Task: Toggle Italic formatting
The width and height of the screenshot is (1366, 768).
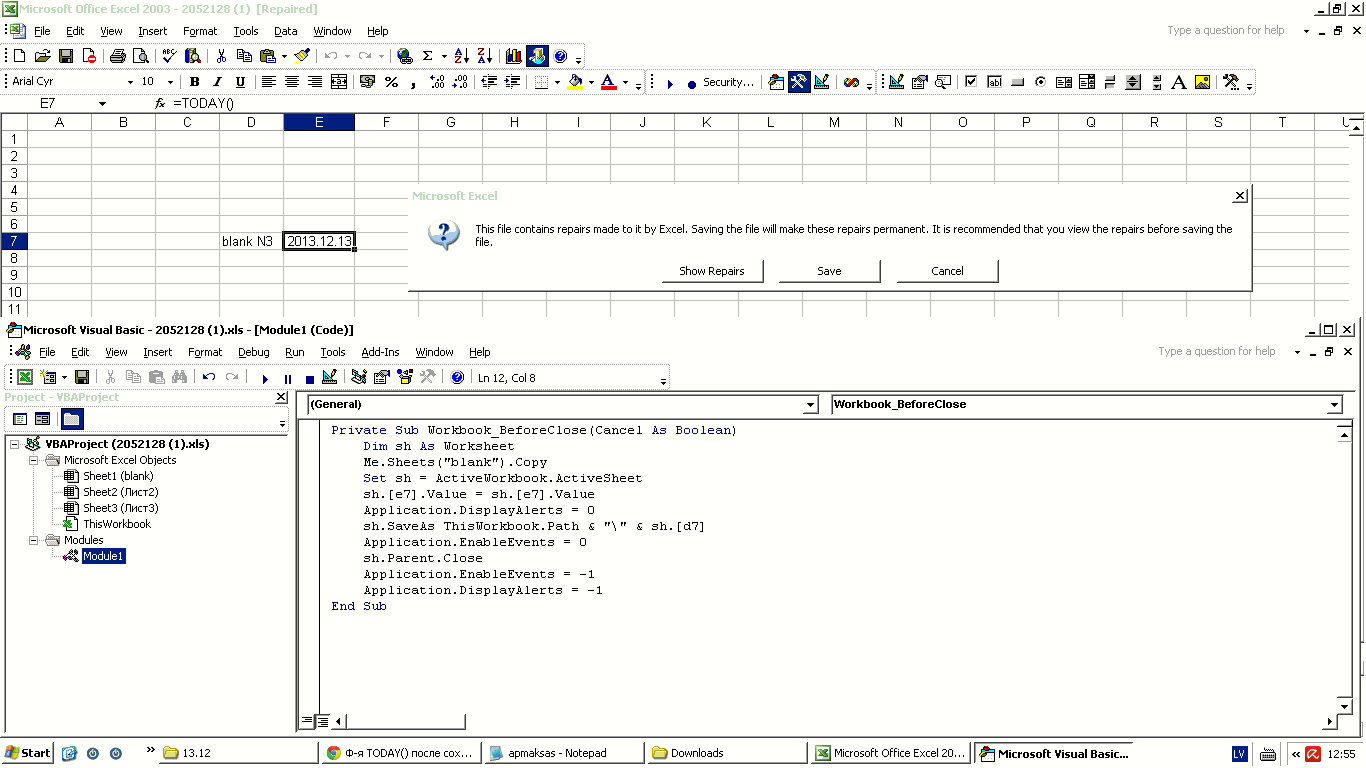Action: [x=217, y=82]
